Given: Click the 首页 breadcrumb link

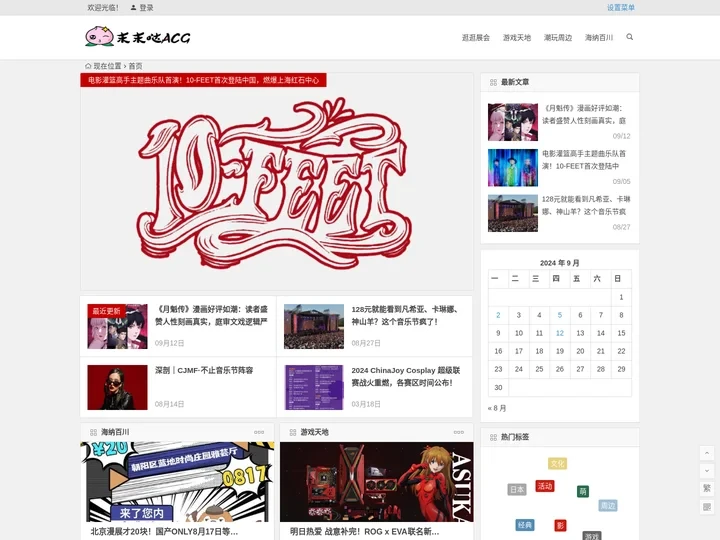Looking at the screenshot, I should tap(135, 66).
